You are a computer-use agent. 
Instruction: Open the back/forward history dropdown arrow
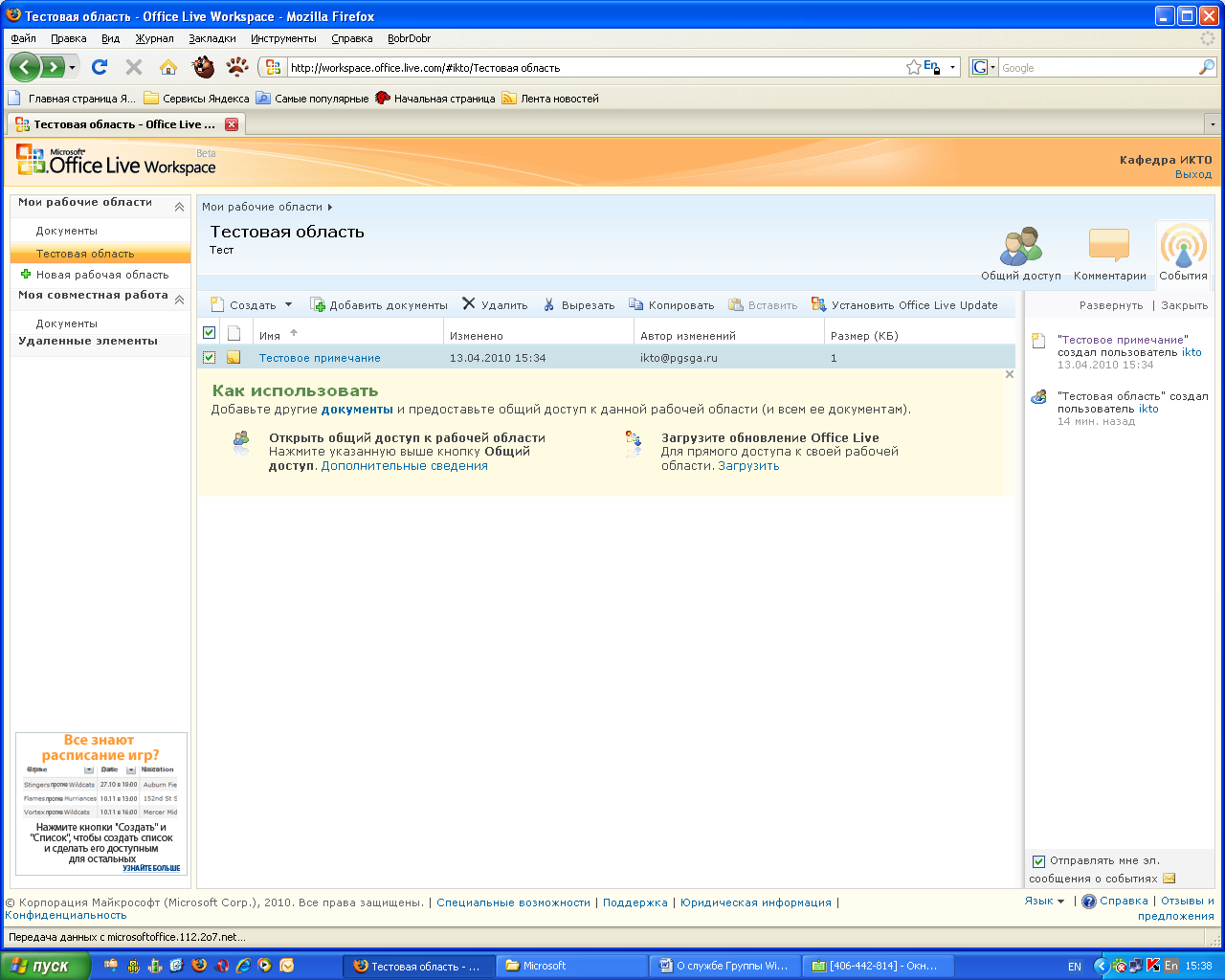pos(72,68)
